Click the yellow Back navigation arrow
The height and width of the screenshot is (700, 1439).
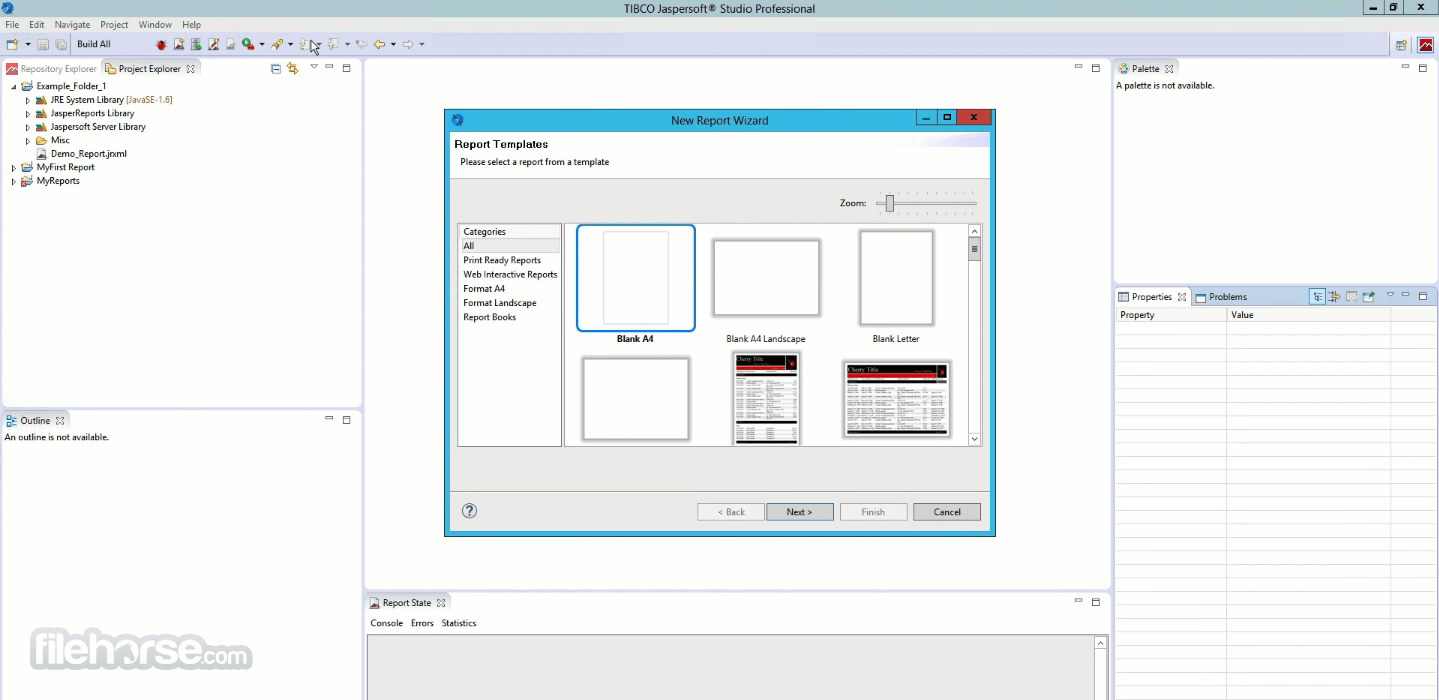coord(379,44)
